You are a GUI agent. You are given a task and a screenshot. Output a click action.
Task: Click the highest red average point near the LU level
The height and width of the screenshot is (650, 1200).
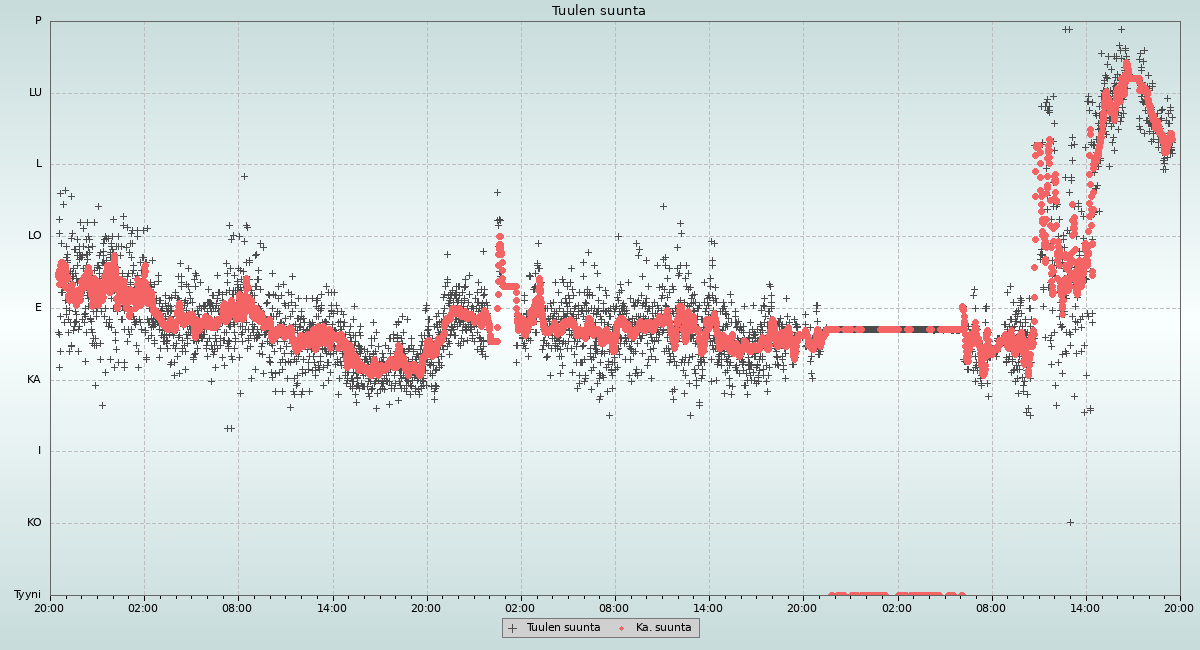click(x=1126, y=64)
